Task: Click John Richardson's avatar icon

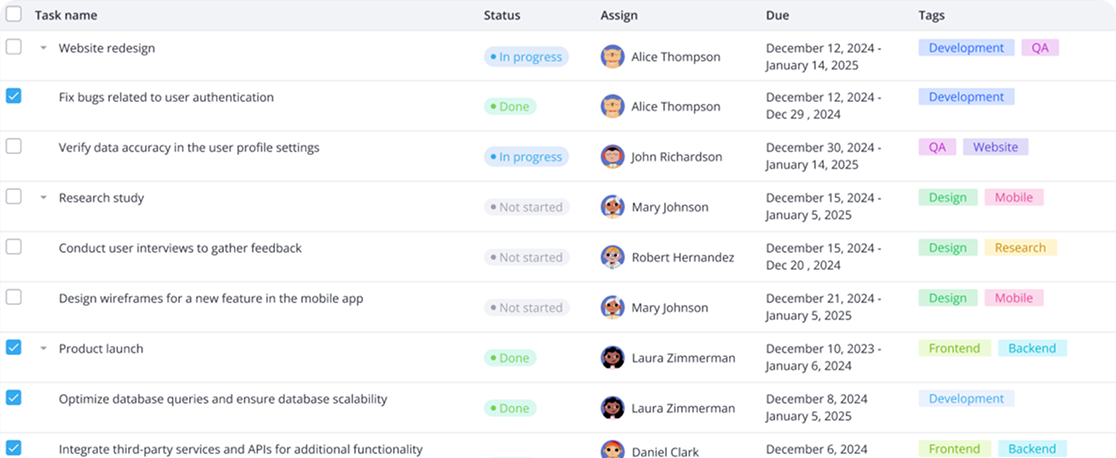Action: 612,157
